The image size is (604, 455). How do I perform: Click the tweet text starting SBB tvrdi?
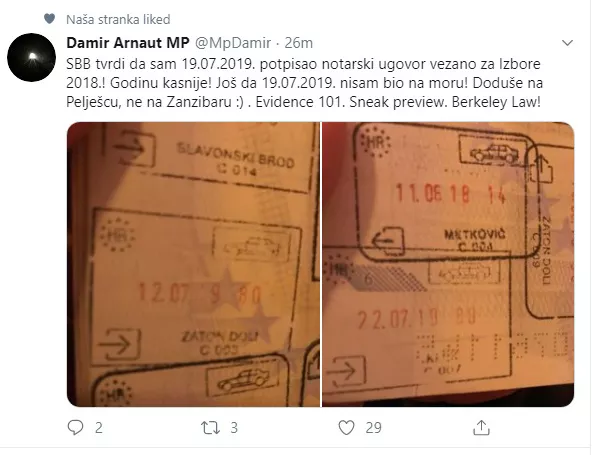coord(304,83)
